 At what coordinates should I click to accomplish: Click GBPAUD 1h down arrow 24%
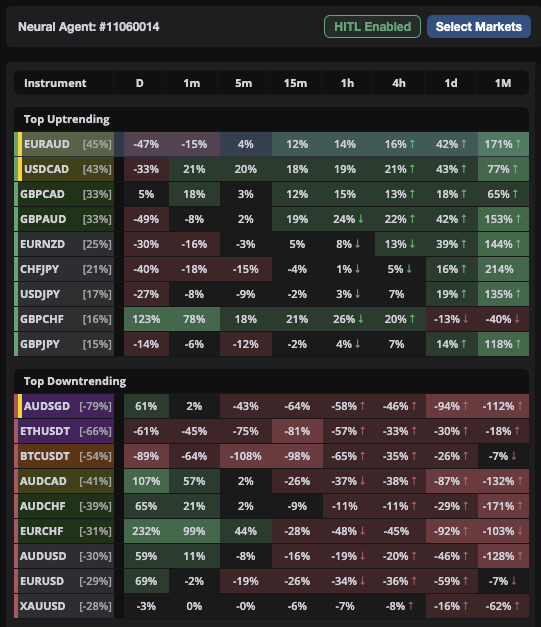click(361, 219)
